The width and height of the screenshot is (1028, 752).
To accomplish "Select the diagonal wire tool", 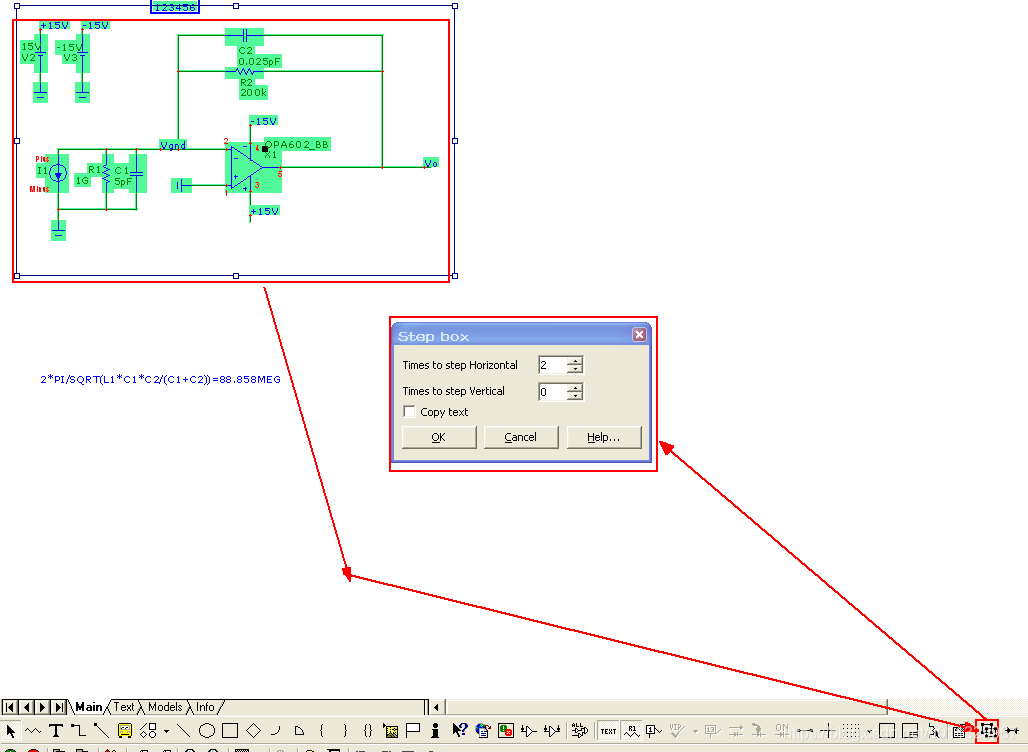I will point(101,730).
